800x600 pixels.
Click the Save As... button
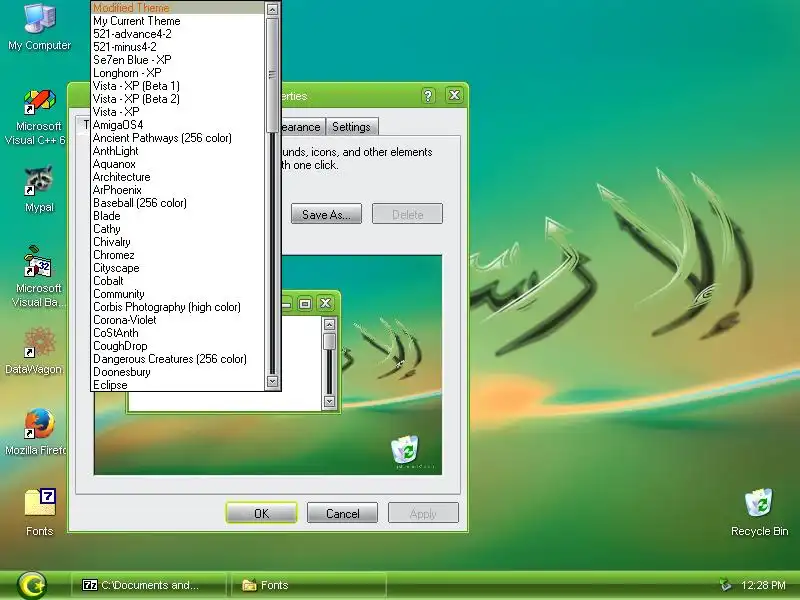coord(327,214)
